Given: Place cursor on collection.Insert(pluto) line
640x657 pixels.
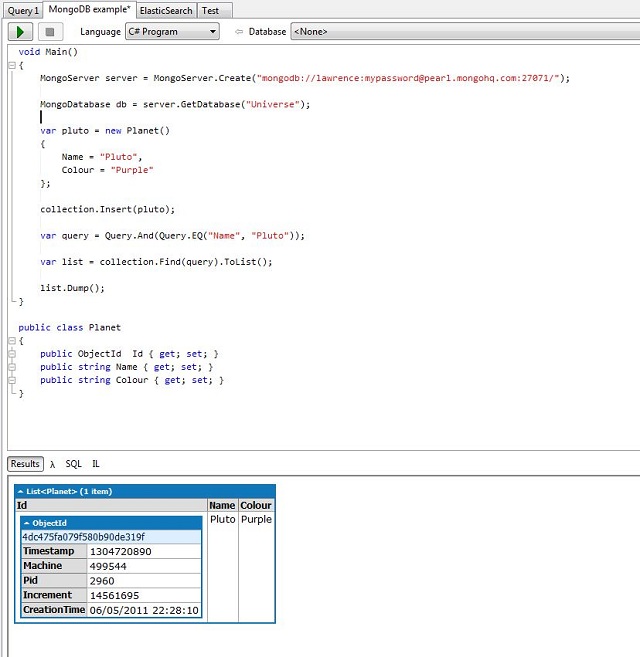Looking at the screenshot, I should [107, 209].
